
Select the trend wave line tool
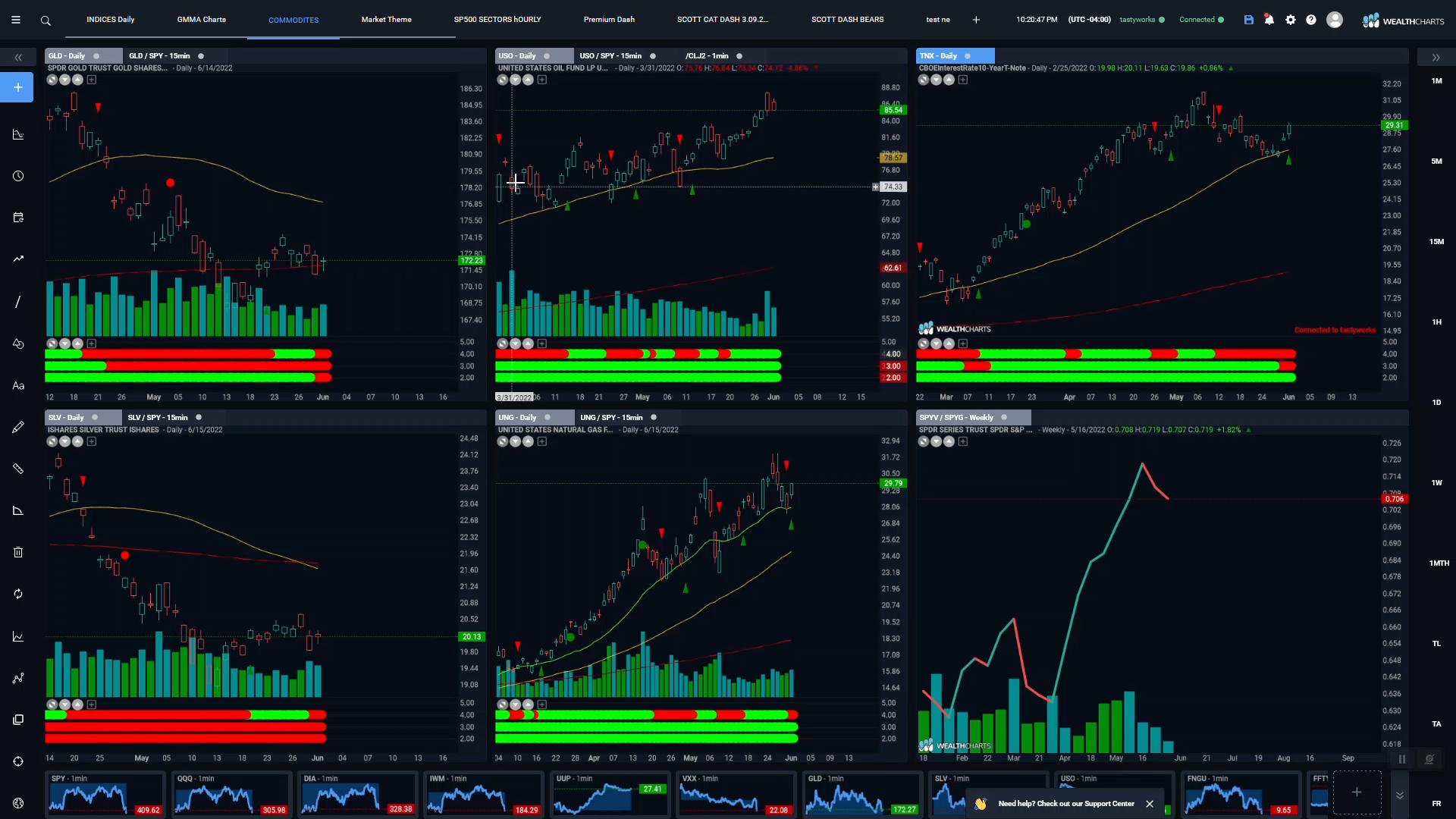(18, 259)
